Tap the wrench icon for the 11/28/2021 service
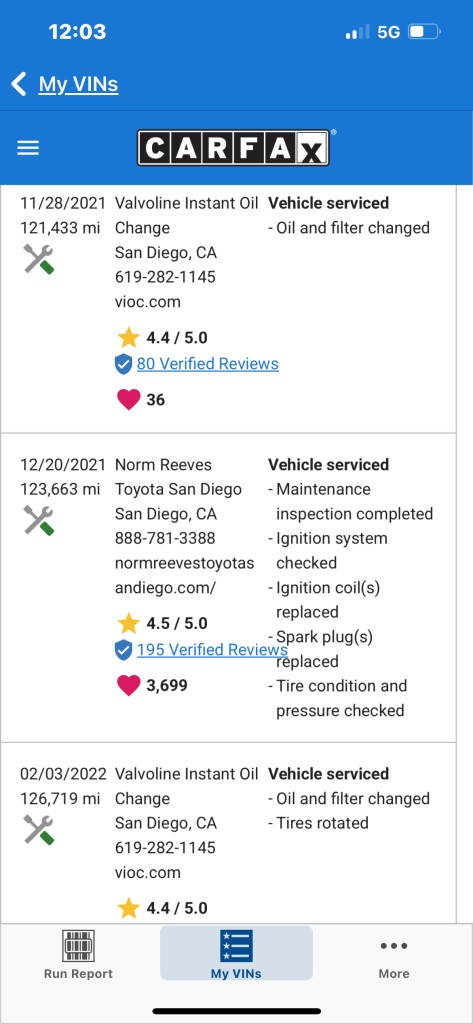The height and width of the screenshot is (1024, 473). click(x=39, y=259)
